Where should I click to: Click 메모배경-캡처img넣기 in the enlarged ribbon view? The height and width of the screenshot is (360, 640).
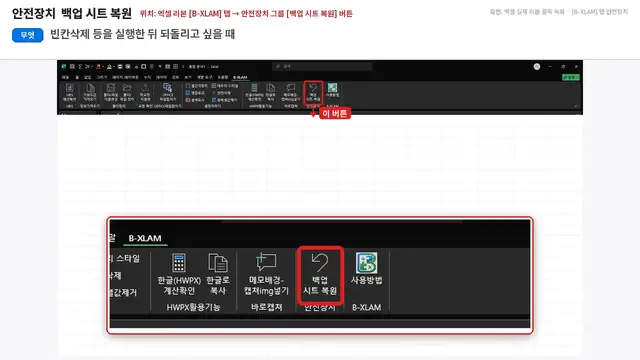click(x=266, y=274)
